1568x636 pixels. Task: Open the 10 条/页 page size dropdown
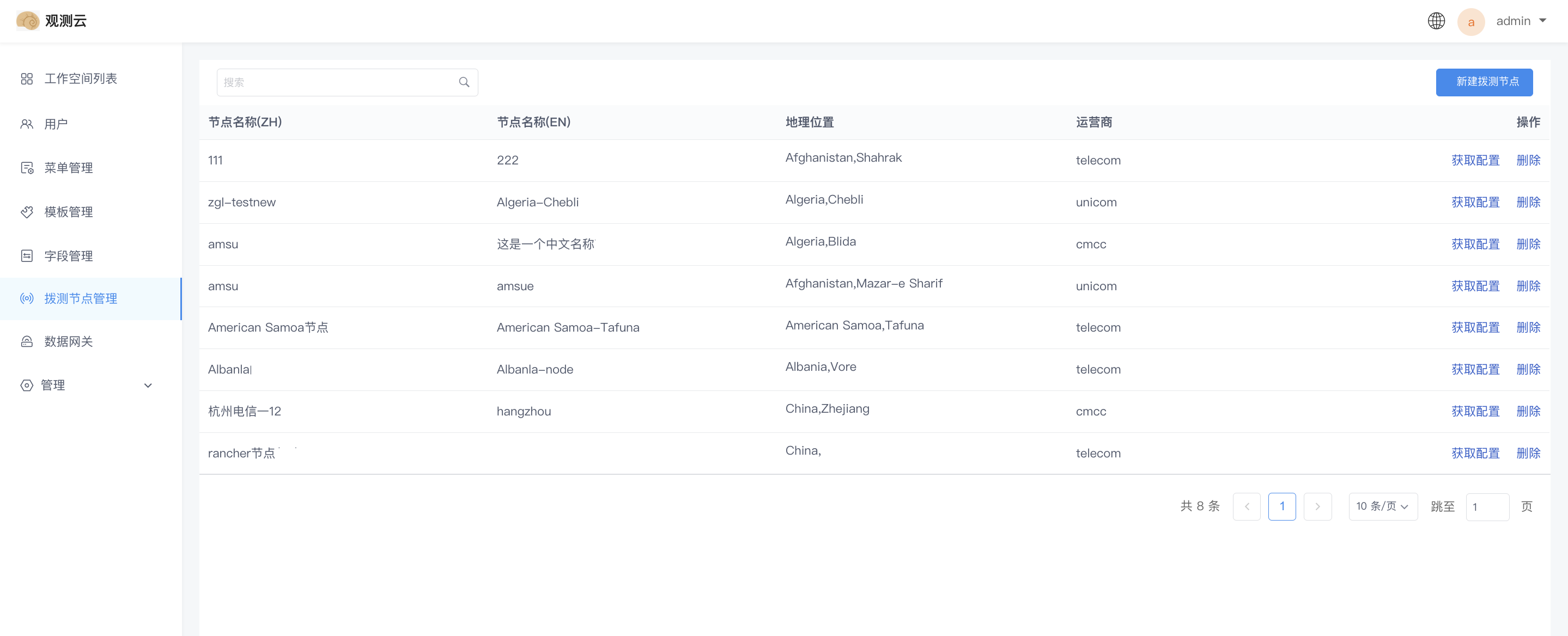pos(1382,506)
